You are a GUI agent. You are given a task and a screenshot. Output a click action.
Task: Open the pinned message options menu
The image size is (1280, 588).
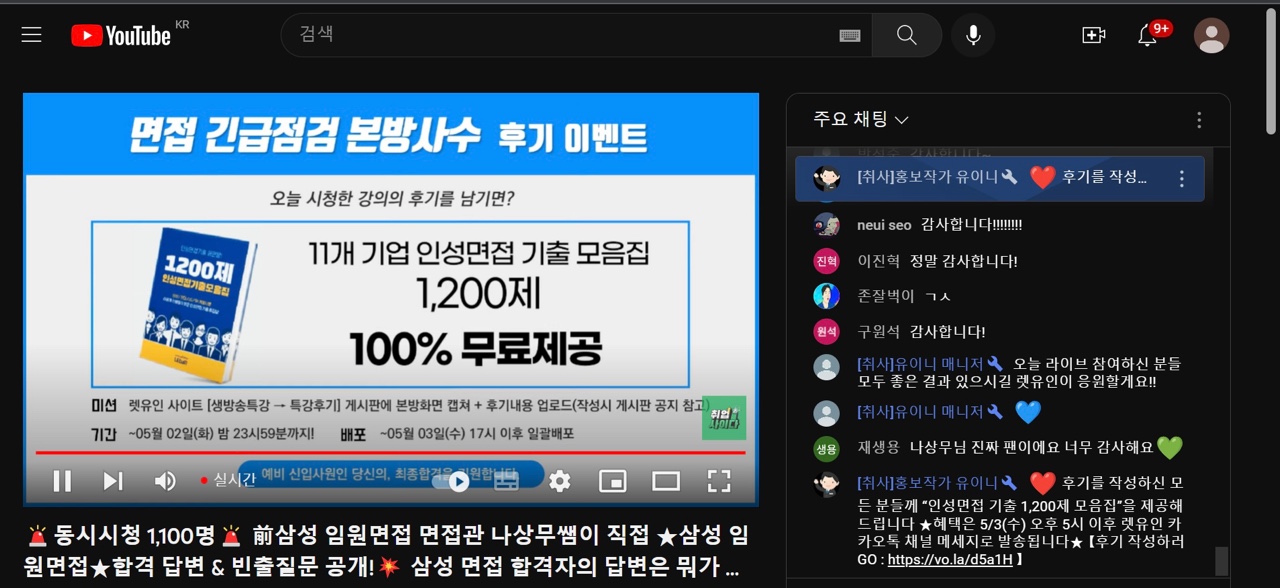pyautogui.click(x=1182, y=179)
